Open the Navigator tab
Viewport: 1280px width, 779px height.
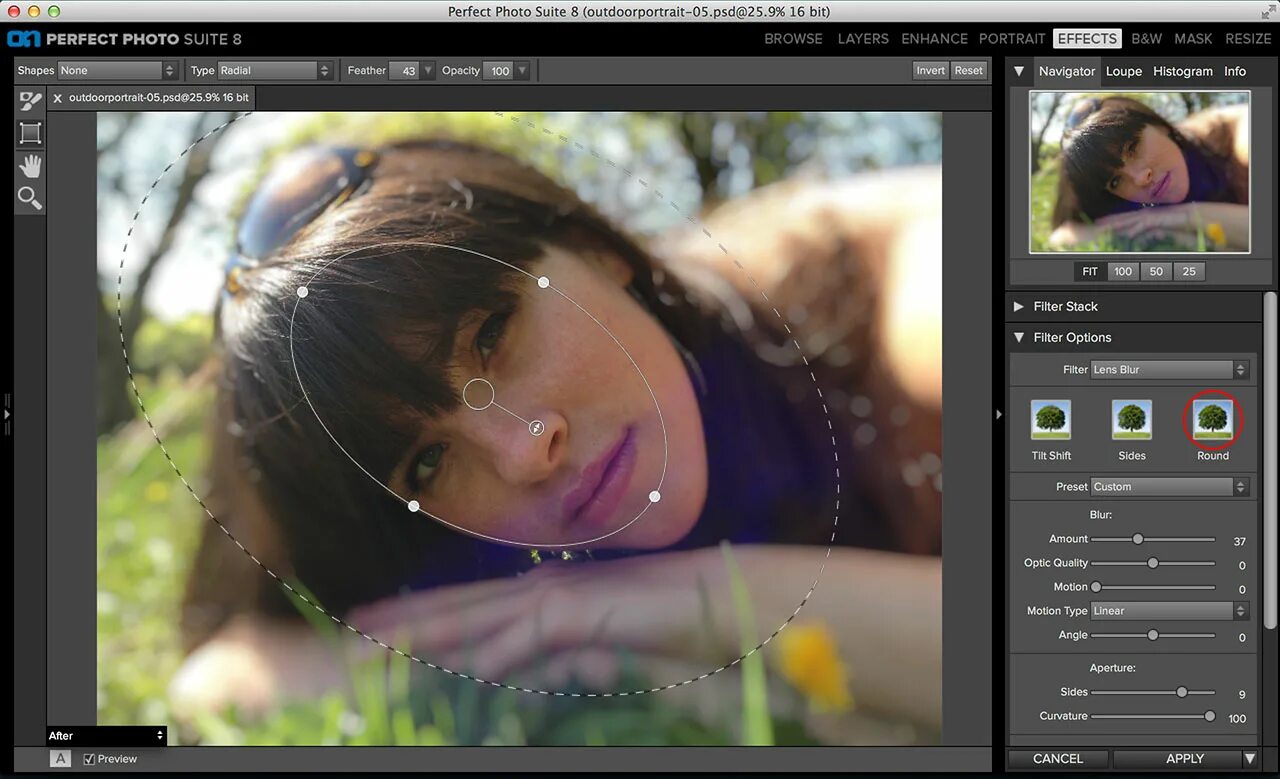pyautogui.click(x=1067, y=71)
